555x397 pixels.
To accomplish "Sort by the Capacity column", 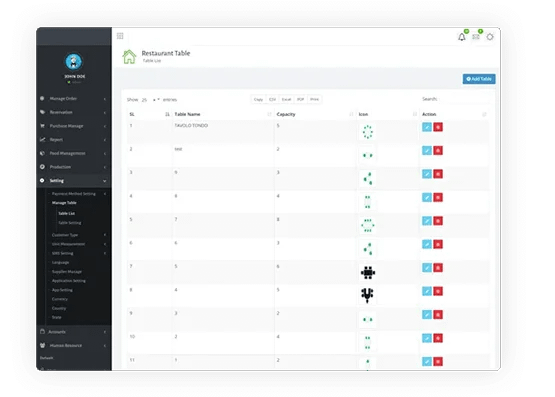I will click(315, 114).
